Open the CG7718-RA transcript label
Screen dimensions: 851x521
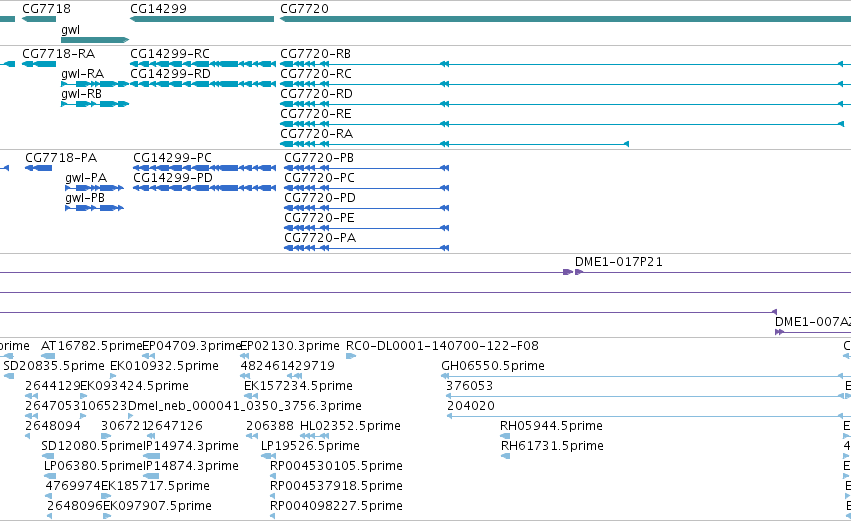(58, 54)
